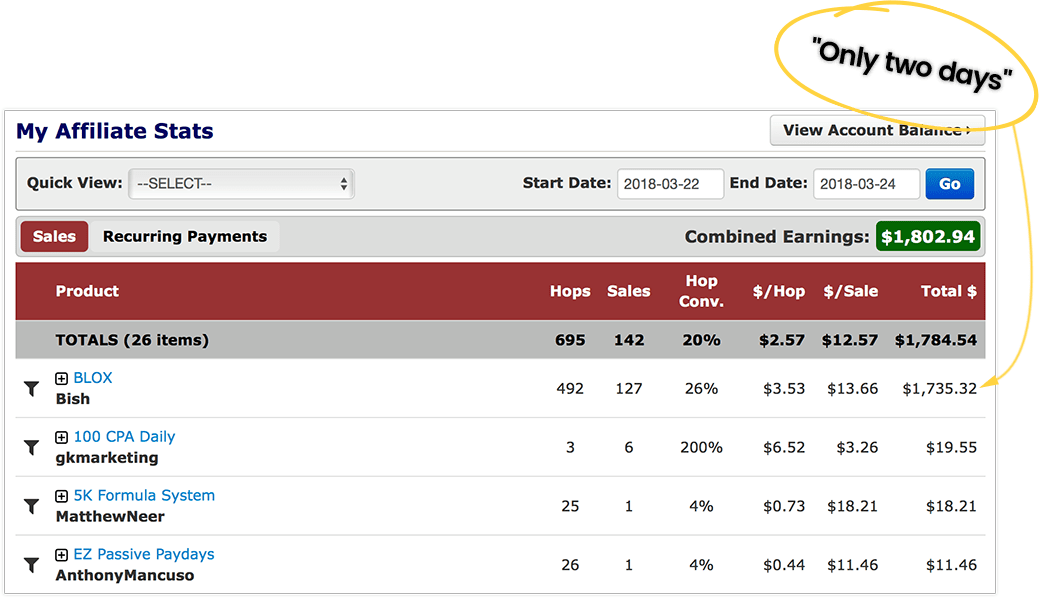This screenshot has height=598, width=1039.
Task: Expand the BLOX row plus icon
Action: click(62, 378)
